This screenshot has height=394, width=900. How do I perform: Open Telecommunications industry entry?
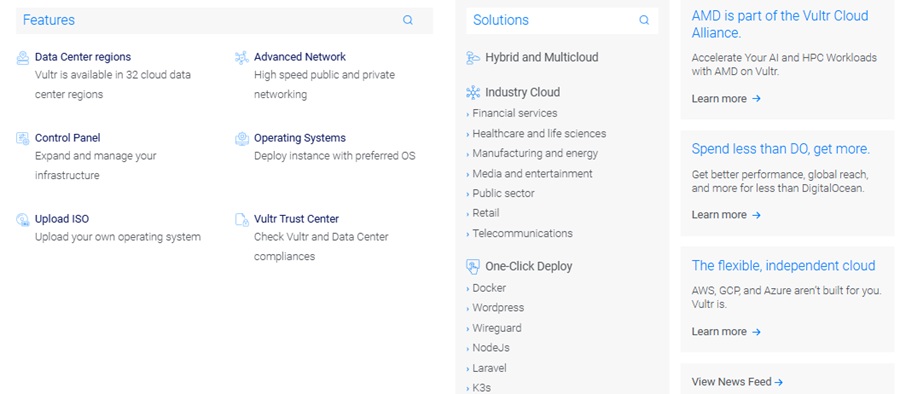pos(522,233)
